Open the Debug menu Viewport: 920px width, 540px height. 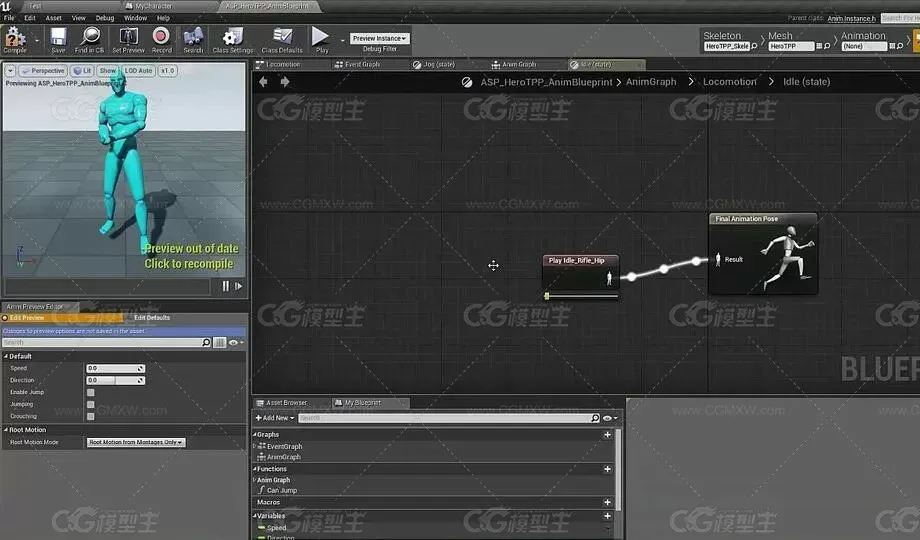(105, 18)
